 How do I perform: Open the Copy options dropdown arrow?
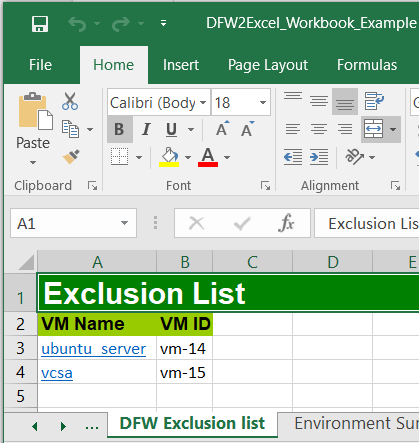tap(90, 129)
